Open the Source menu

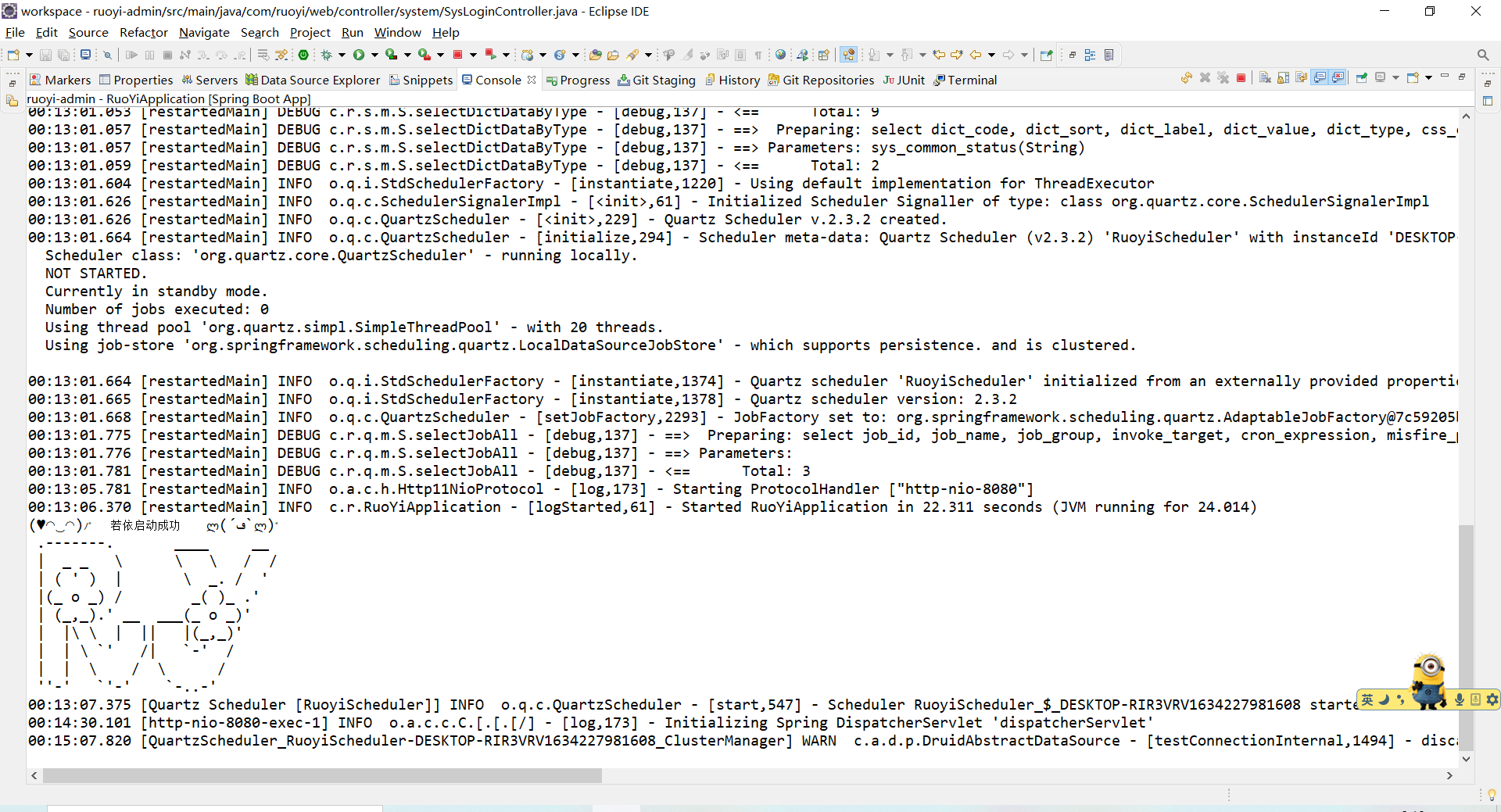[x=88, y=32]
